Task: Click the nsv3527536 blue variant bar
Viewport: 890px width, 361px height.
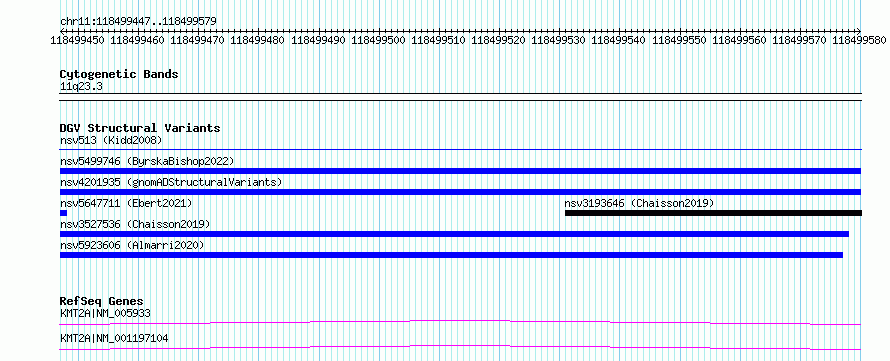Action: [x=454, y=234]
